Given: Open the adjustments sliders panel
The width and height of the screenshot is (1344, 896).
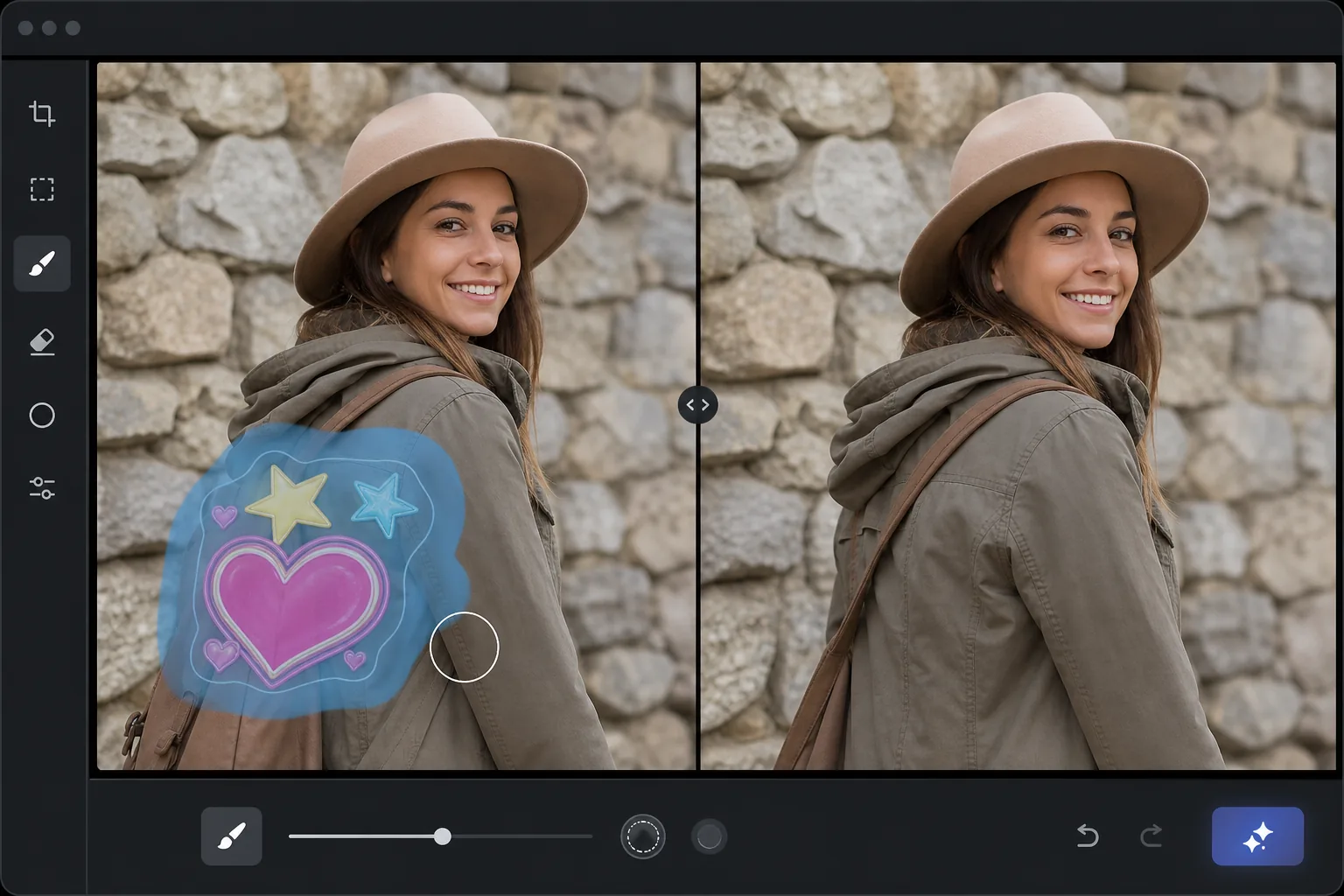Looking at the screenshot, I should 42,488.
